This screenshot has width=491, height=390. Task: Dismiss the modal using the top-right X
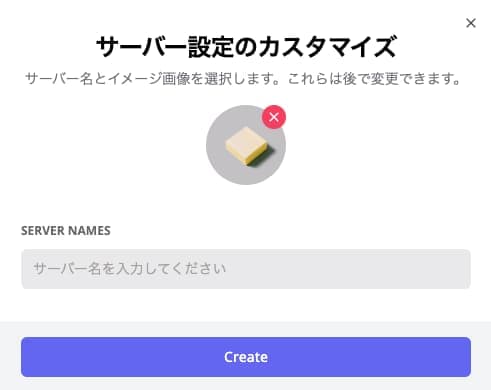[471, 23]
